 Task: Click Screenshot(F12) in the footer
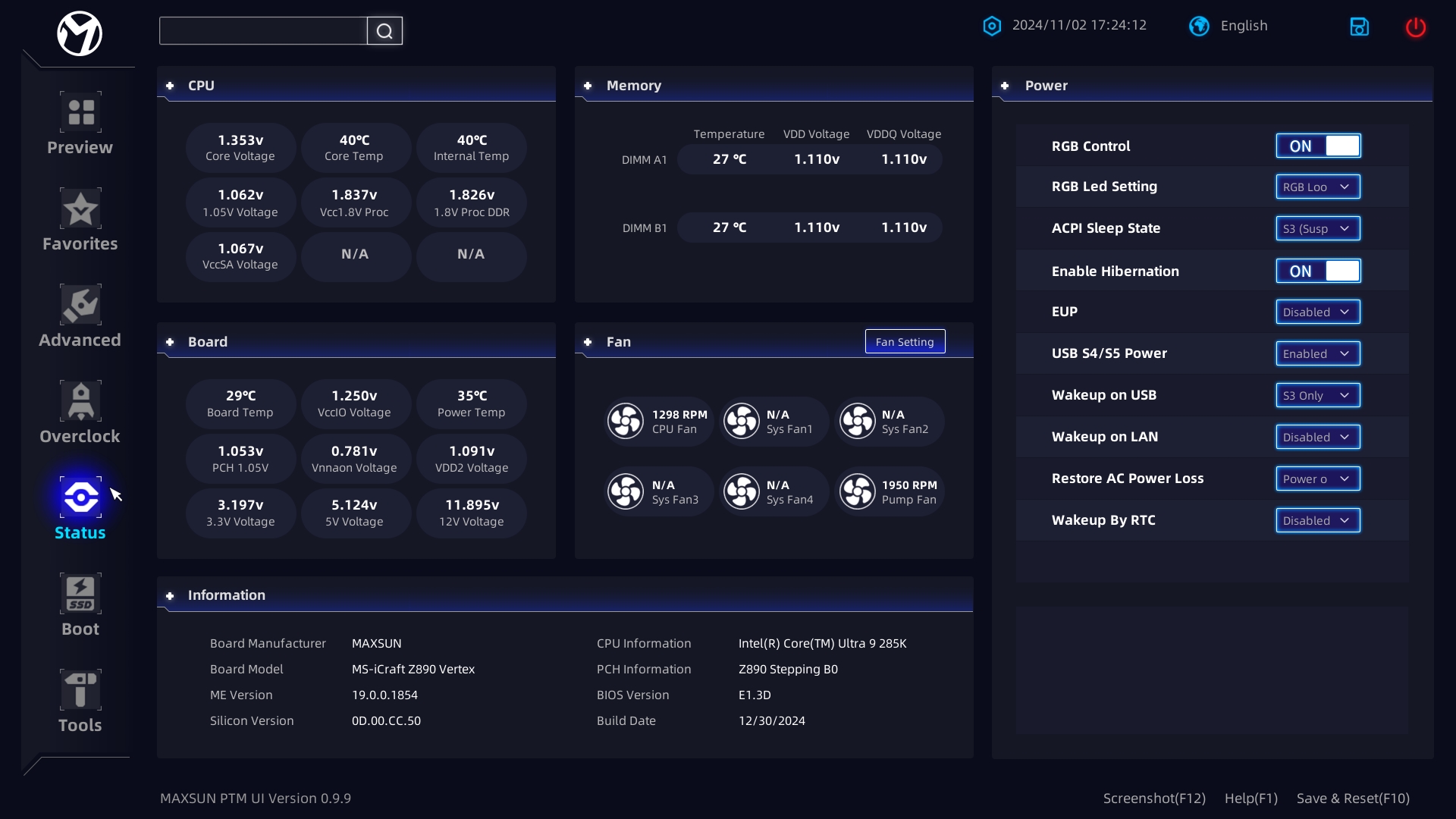pos(1154,799)
